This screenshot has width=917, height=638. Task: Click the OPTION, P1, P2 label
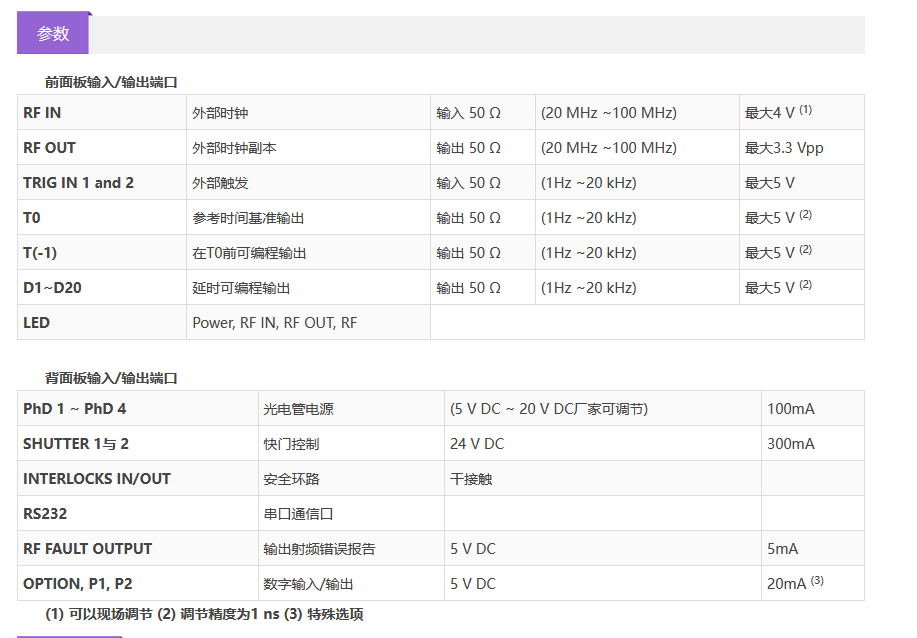point(78,584)
